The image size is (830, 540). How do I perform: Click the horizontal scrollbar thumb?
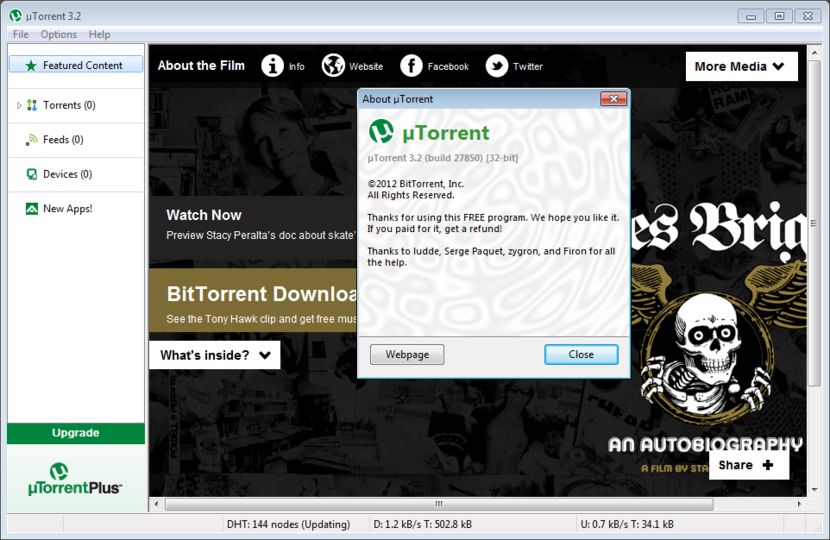tap(439, 503)
